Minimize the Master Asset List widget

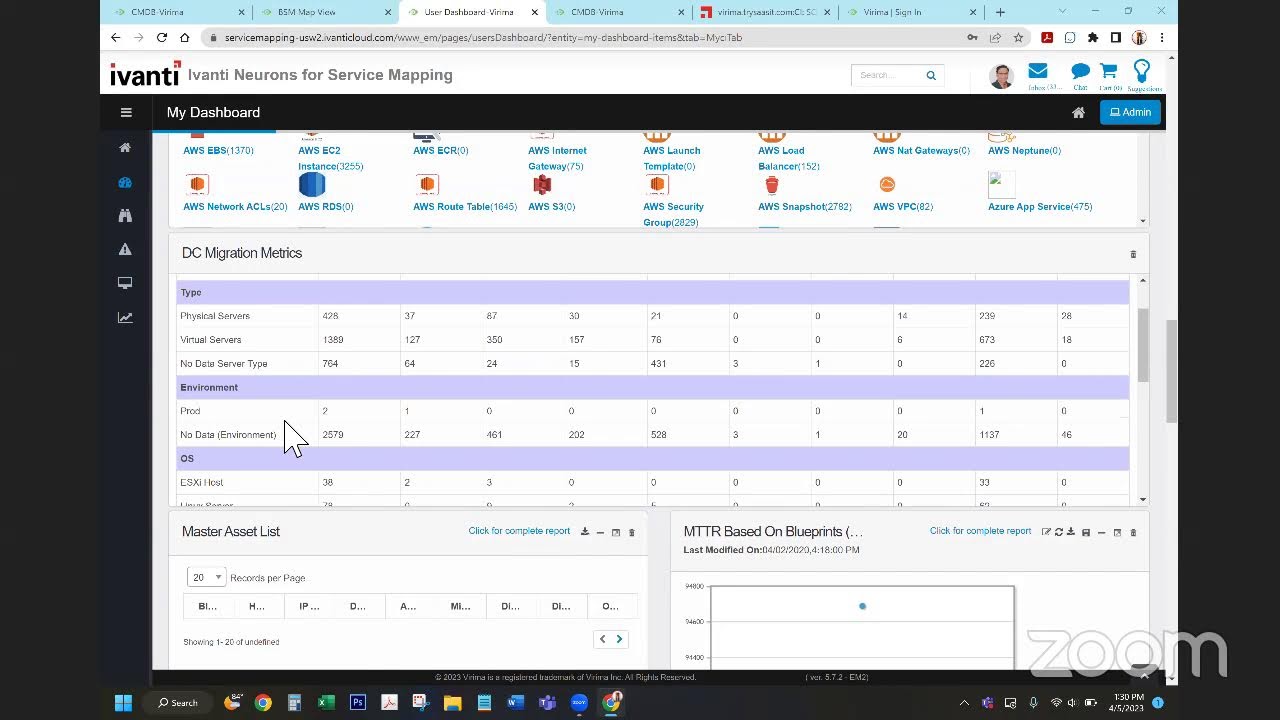tap(600, 532)
